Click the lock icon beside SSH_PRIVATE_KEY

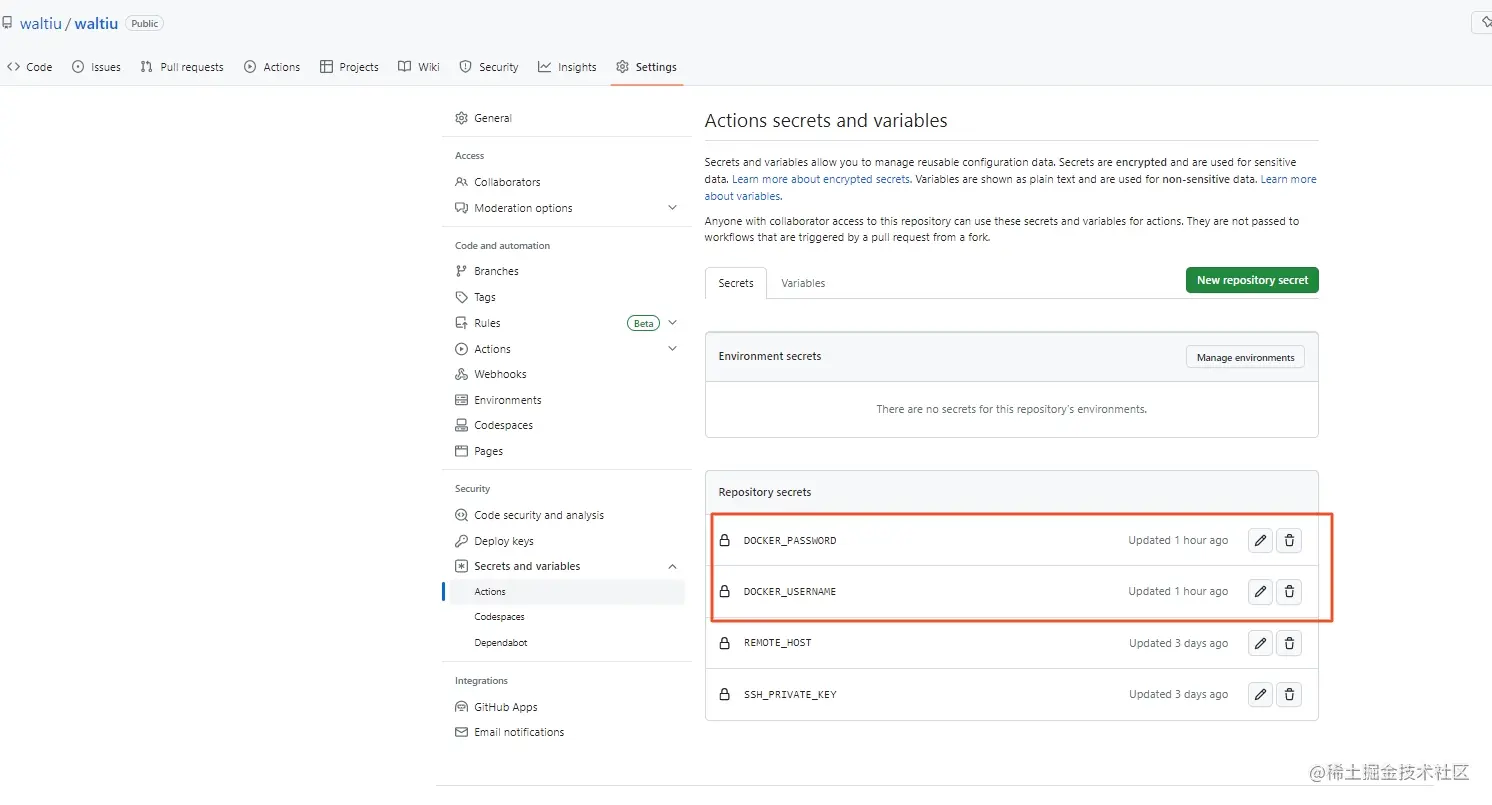(x=725, y=694)
